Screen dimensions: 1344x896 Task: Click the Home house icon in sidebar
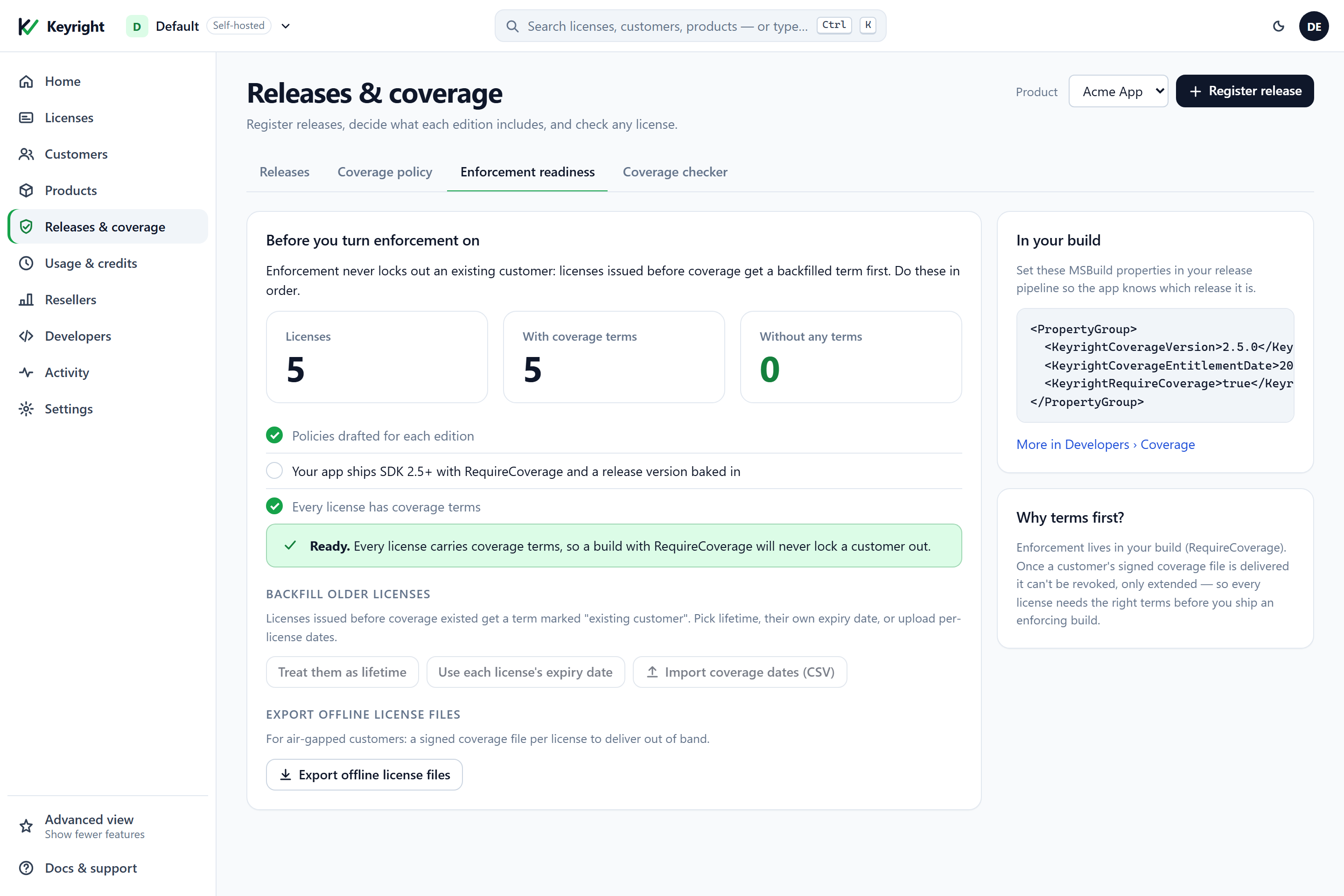point(26,82)
